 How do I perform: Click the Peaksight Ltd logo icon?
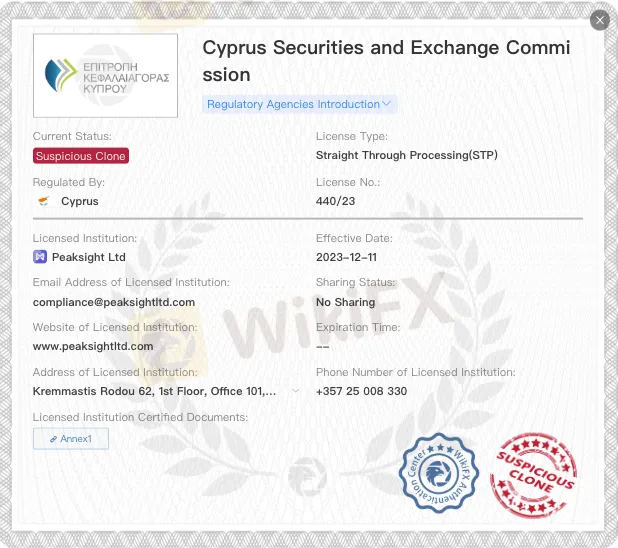(40, 257)
